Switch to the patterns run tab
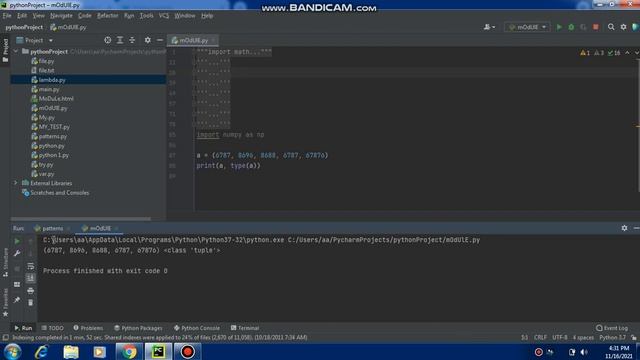Screen dimensions: 640x360 point(52,228)
